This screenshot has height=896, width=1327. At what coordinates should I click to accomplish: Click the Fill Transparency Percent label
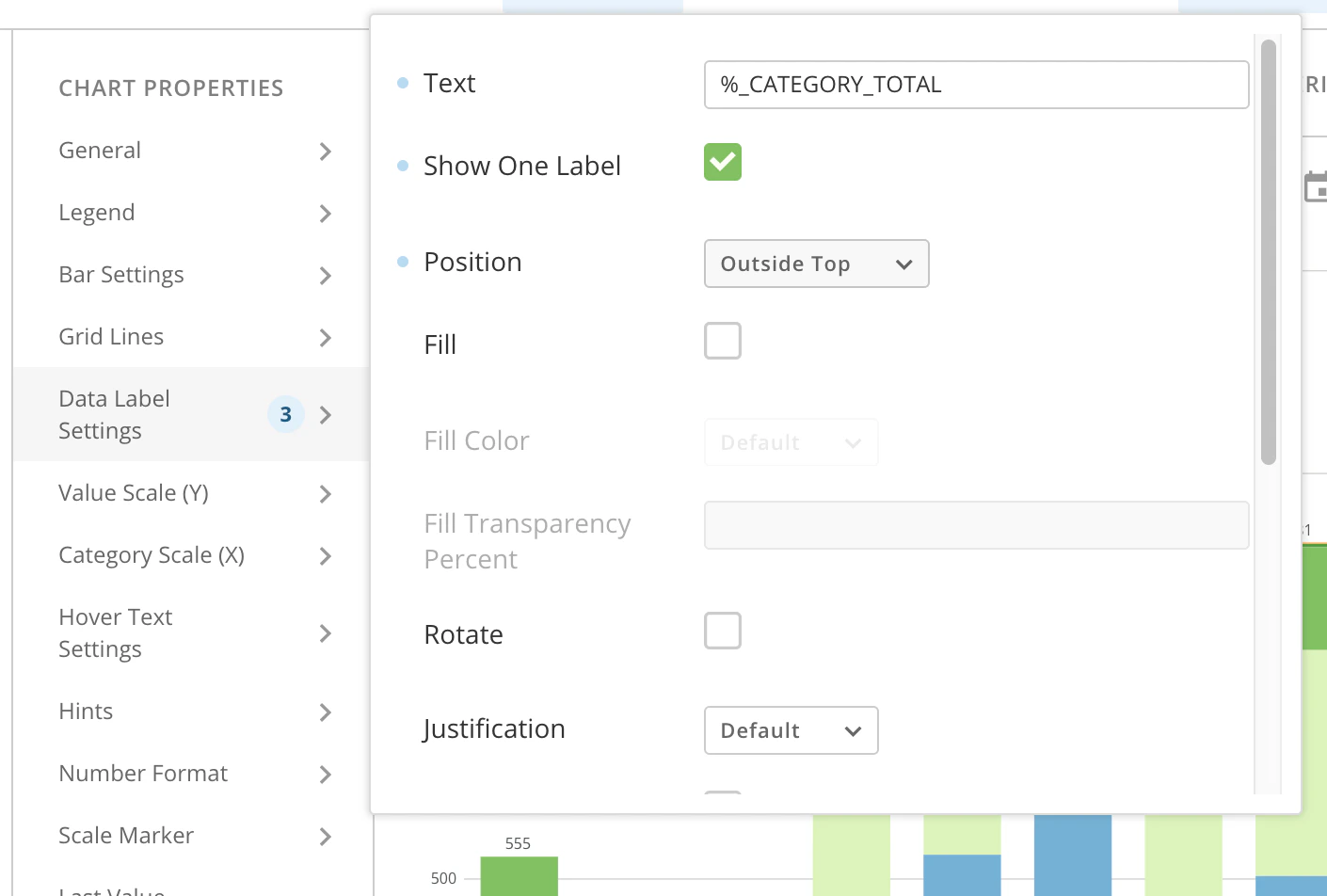pyautogui.click(x=527, y=541)
